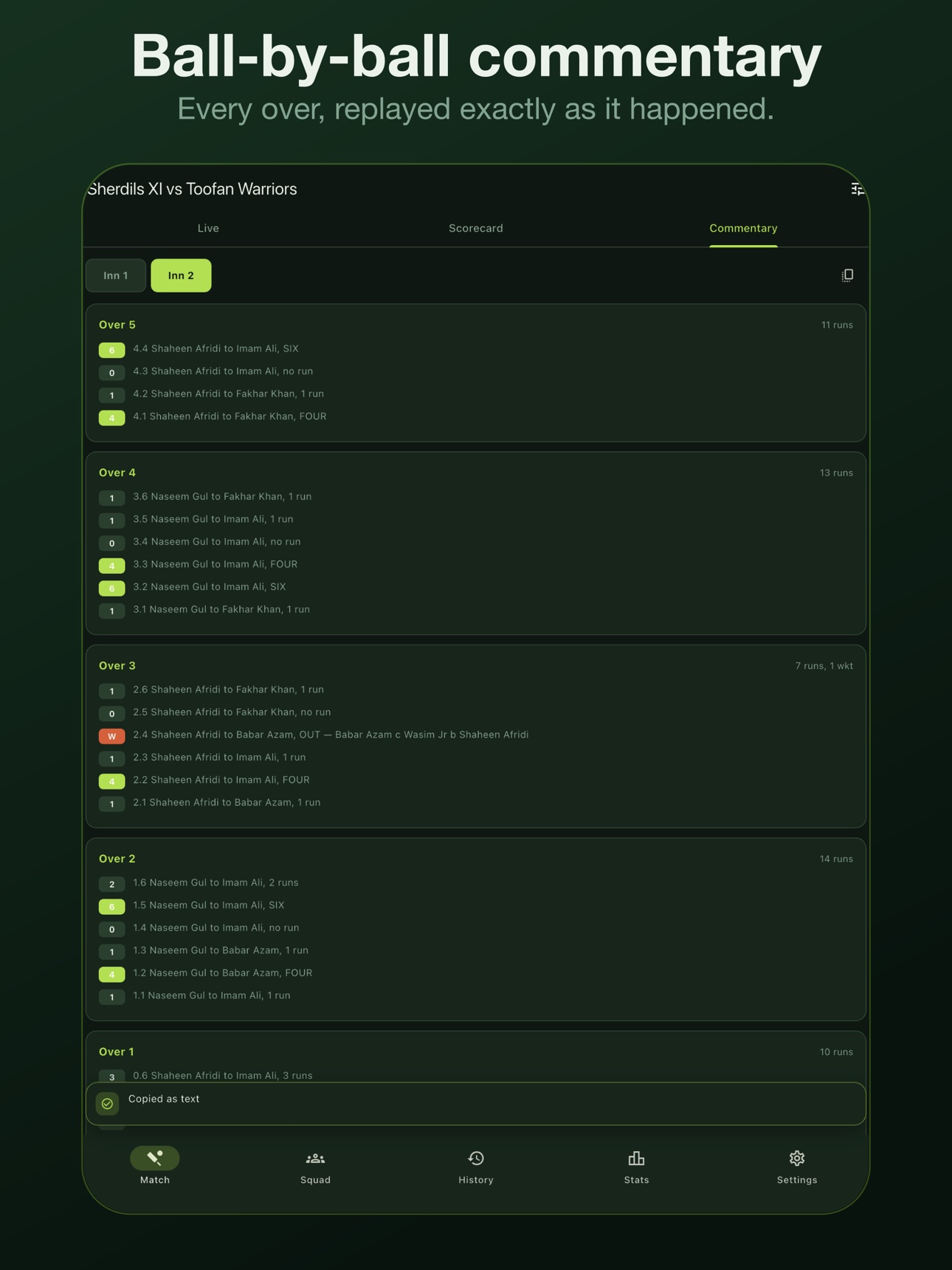Open the Stats section
Viewport: 952px width, 1270px height.
(636, 1167)
